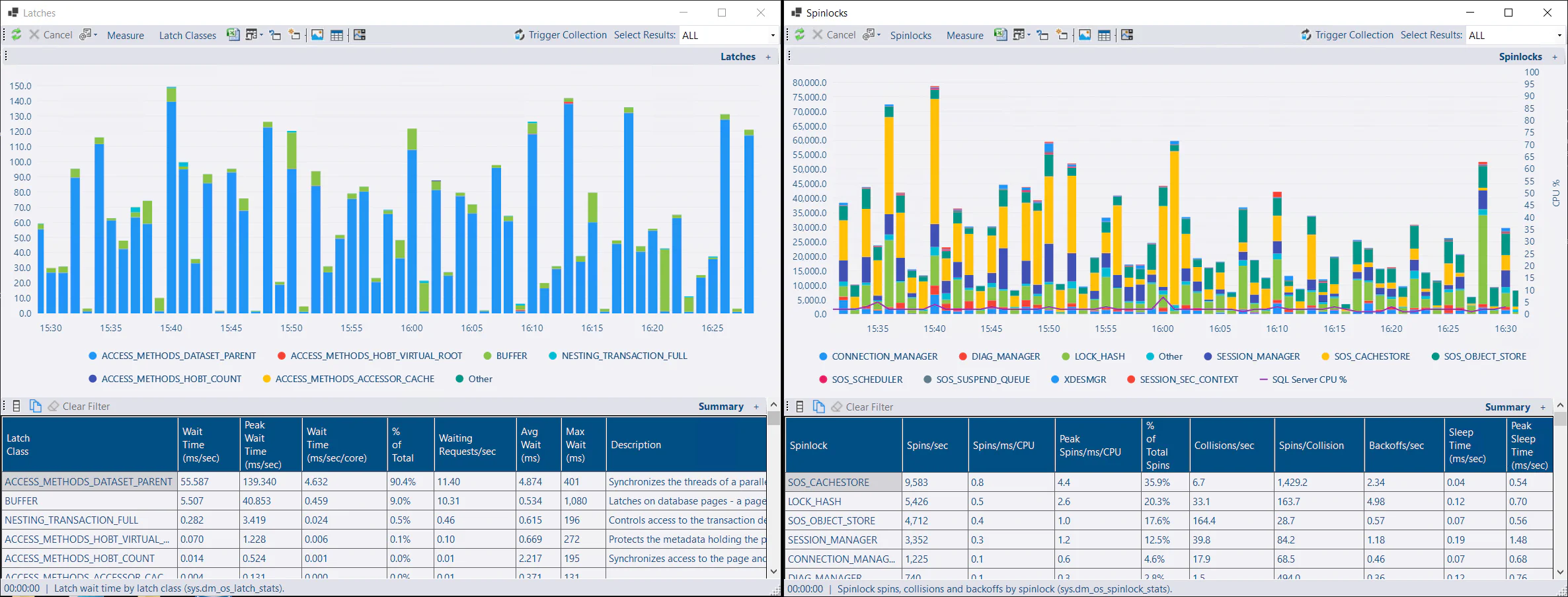Click the green refresh icon in Latches window
This screenshot has width=1568, height=597.
17,35
